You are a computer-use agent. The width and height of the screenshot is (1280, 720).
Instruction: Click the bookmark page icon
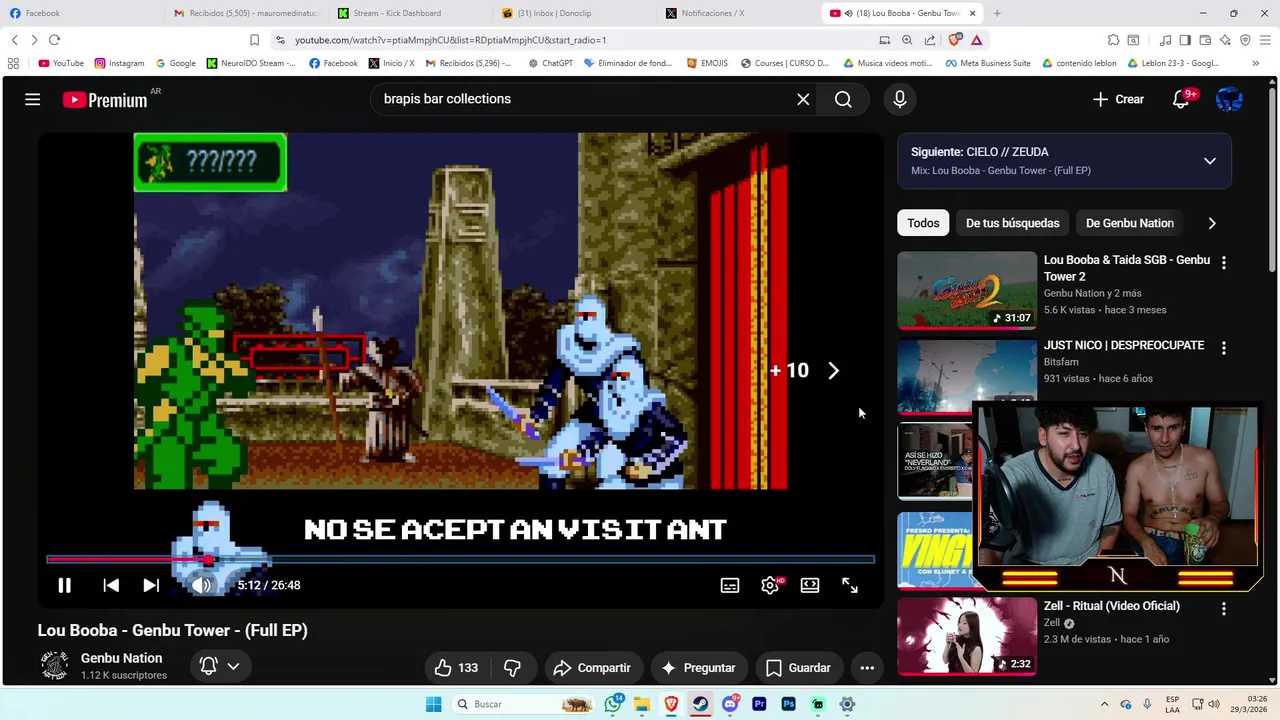pos(254,40)
